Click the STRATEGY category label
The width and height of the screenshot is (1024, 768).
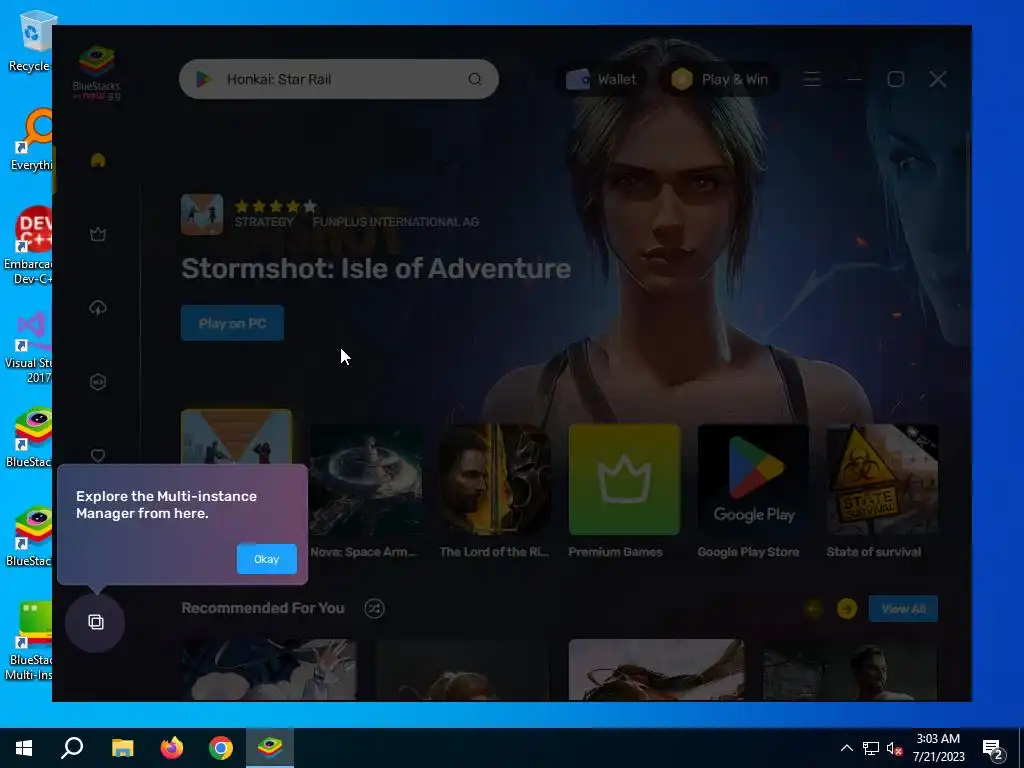point(264,222)
